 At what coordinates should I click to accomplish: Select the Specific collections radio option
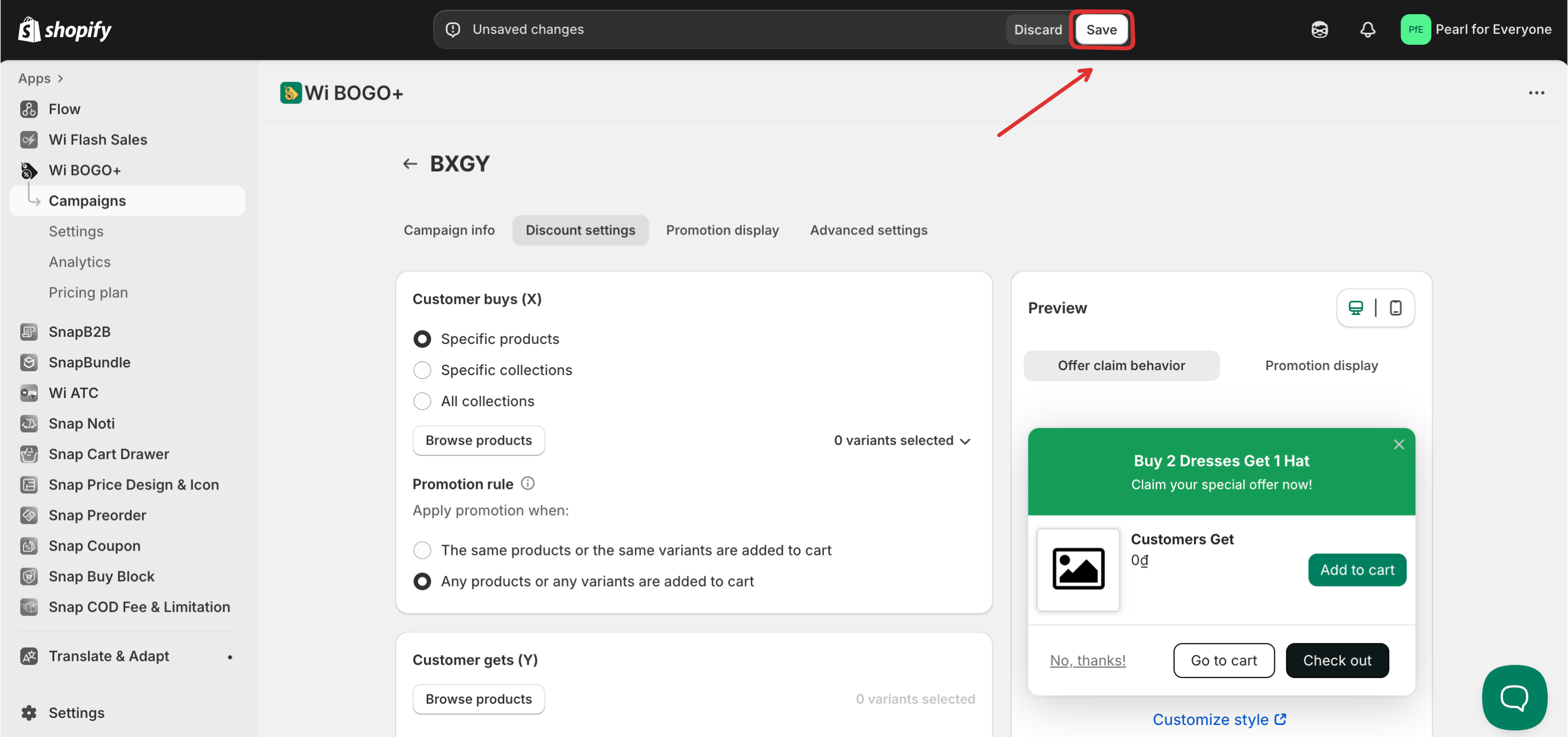[422, 370]
